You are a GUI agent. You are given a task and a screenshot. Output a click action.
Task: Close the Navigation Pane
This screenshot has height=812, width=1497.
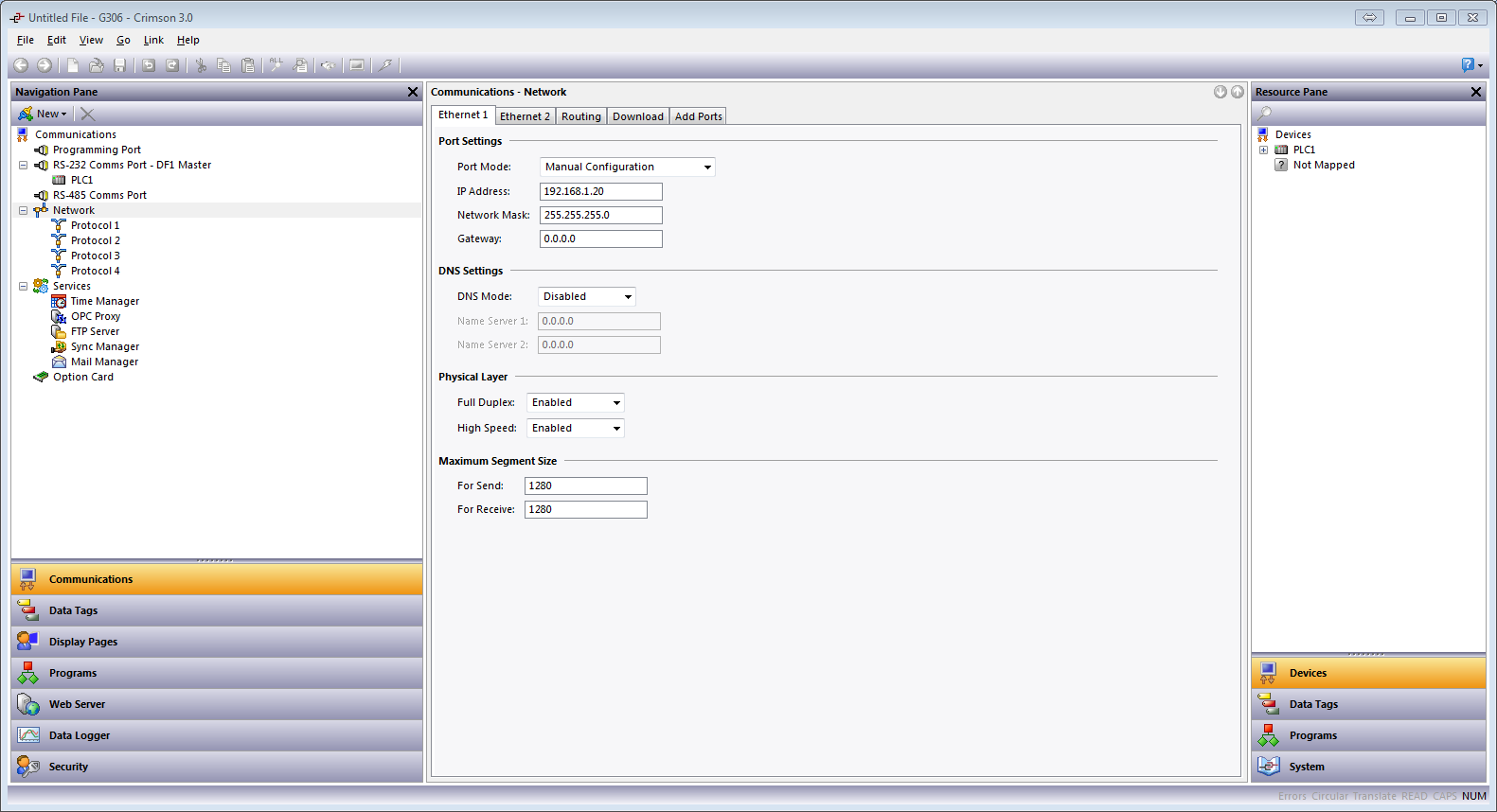coord(413,92)
